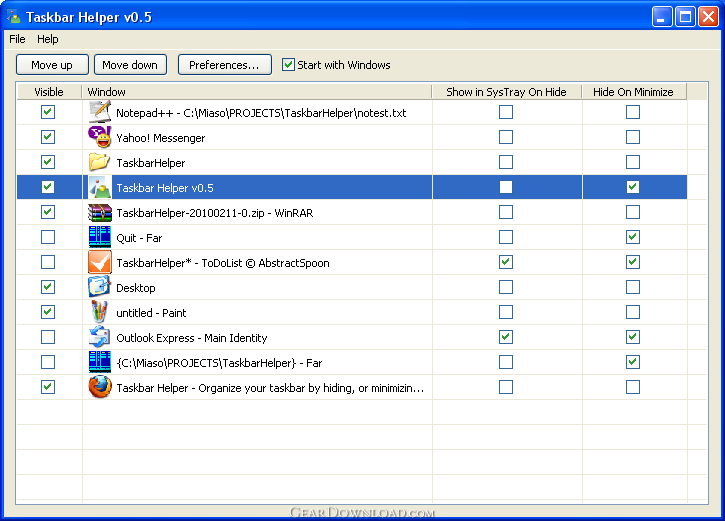Enable Visible for Quit - Far
The height and width of the screenshot is (521, 725).
48,237
